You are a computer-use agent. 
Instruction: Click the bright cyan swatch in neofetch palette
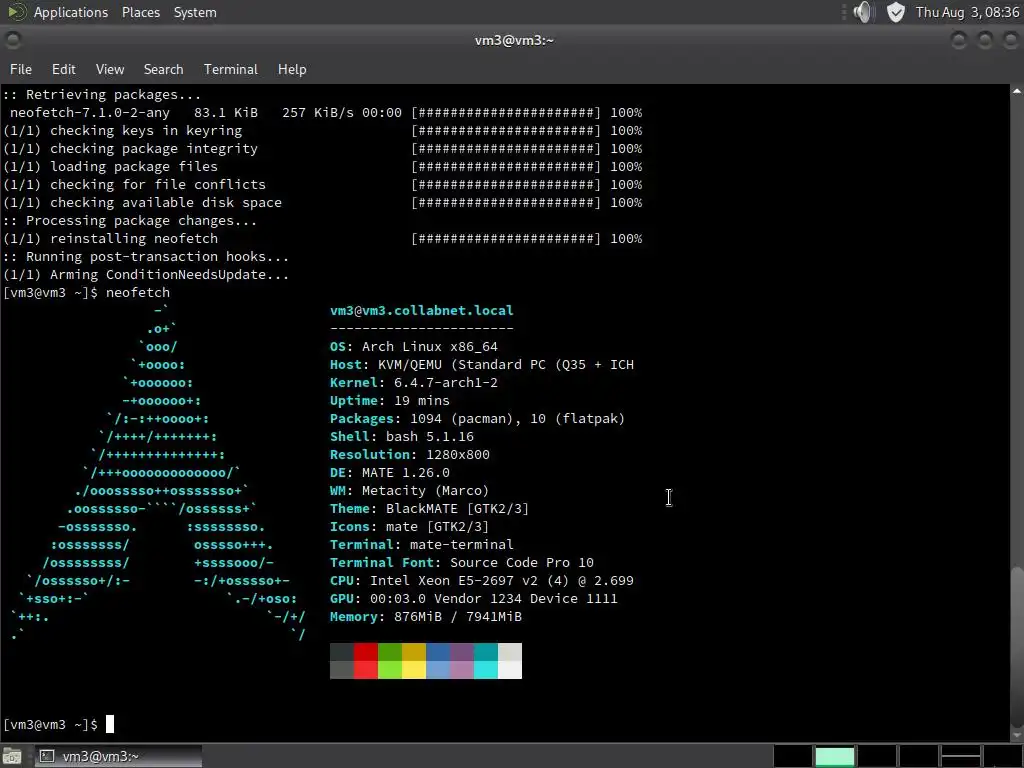tap(486, 670)
